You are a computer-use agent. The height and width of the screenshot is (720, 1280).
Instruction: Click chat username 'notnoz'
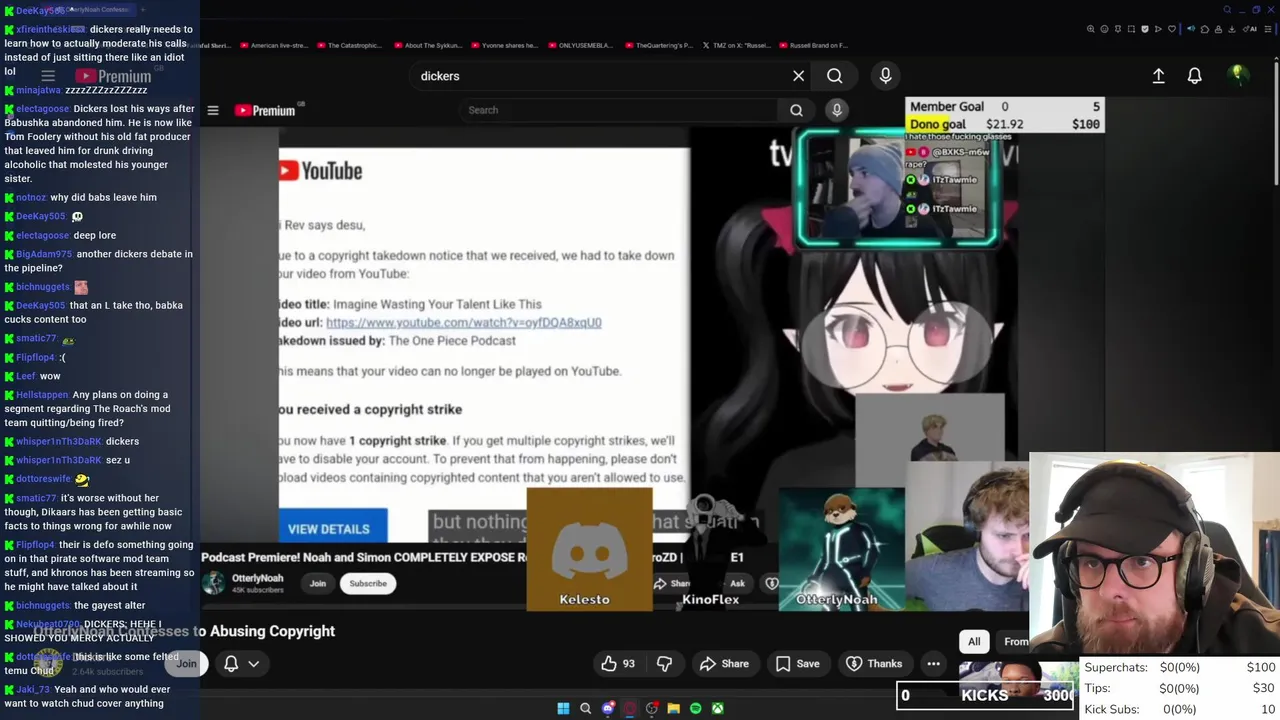pos(30,197)
